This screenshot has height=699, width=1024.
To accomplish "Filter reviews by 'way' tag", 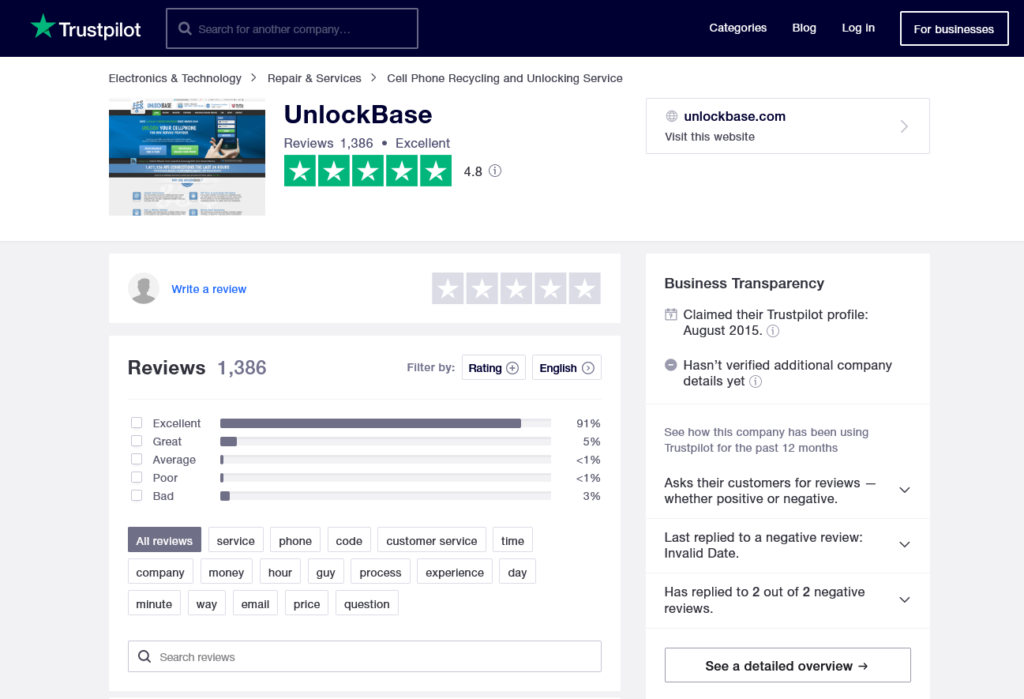I will [x=206, y=604].
